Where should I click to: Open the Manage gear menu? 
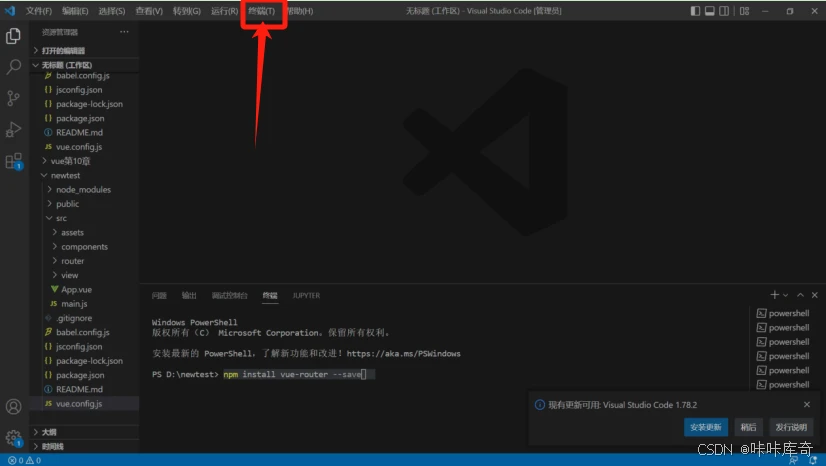(13, 438)
